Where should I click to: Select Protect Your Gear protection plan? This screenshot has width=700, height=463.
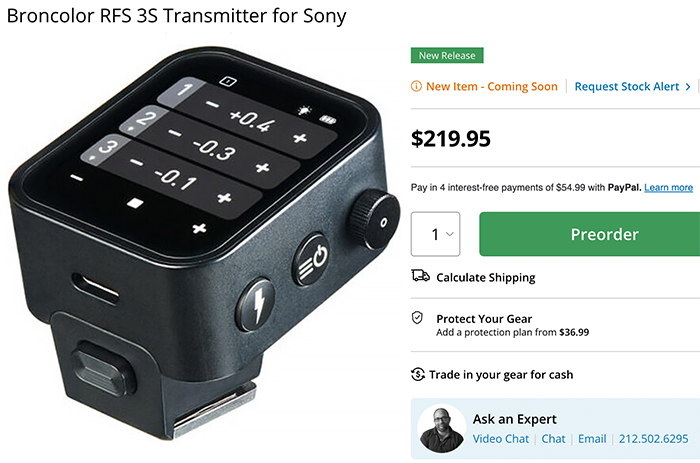pos(512,325)
